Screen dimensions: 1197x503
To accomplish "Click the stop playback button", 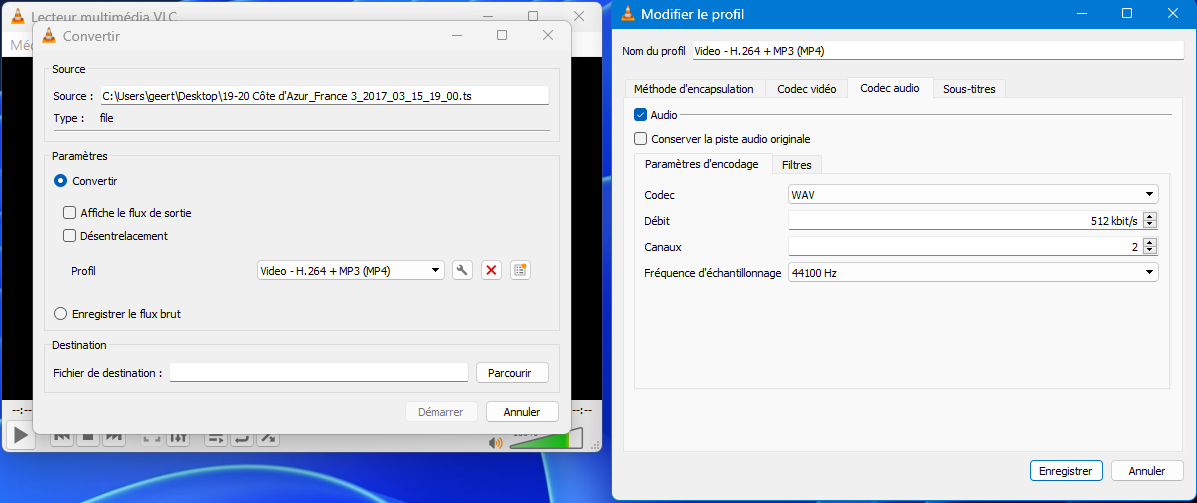I will 88,438.
